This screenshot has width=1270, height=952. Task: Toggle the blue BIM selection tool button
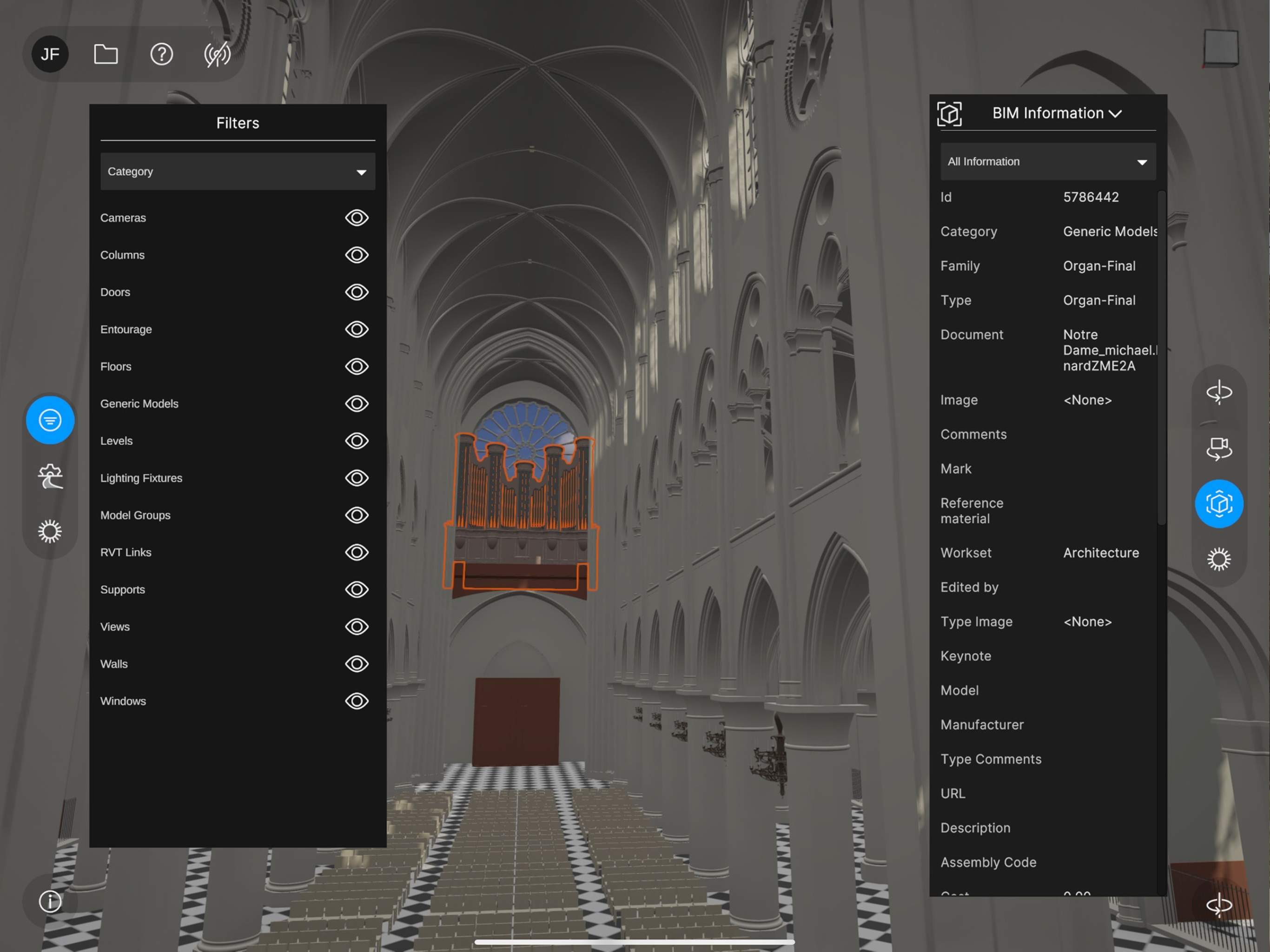pyautogui.click(x=1219, y=504)
